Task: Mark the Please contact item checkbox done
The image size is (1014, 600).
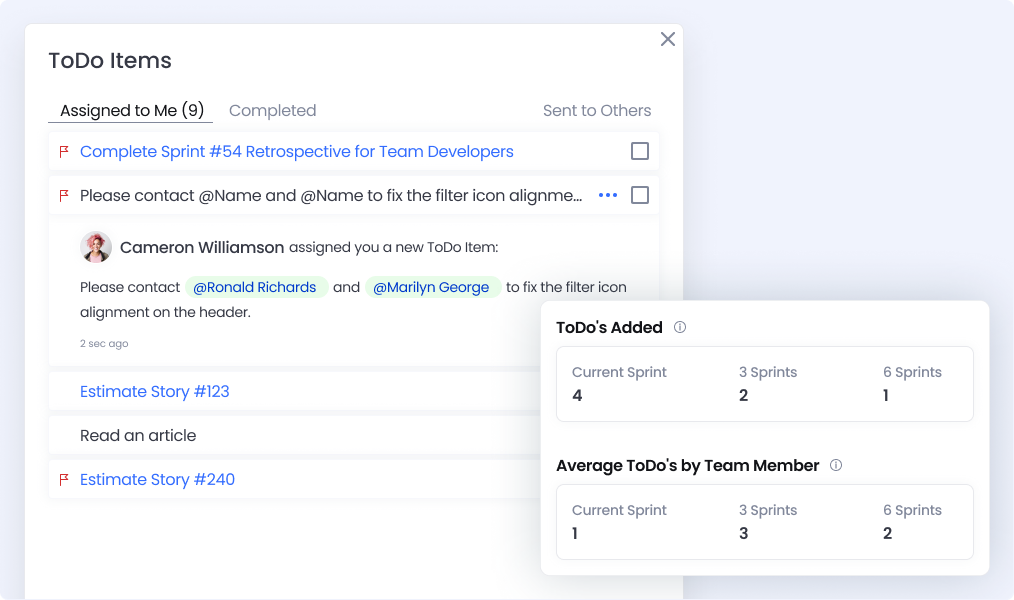Action: point(640,196)
